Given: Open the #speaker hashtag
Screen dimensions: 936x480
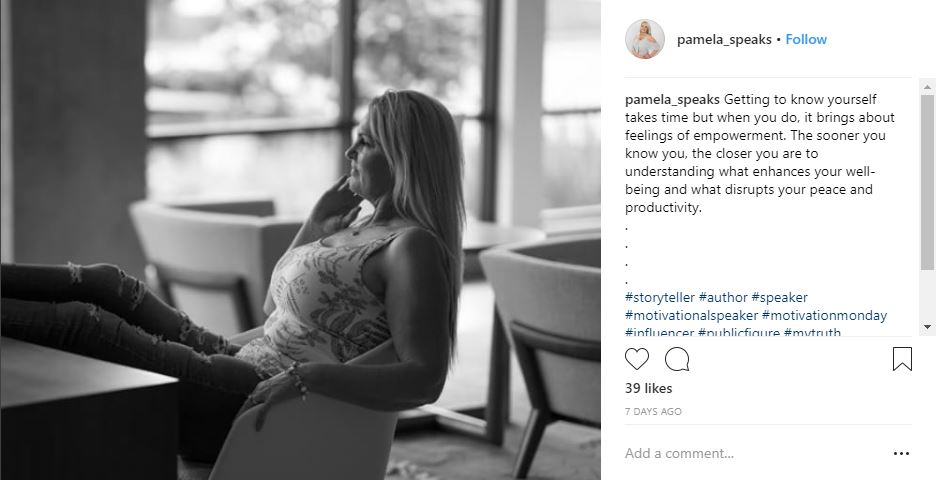Looking at the screenshot, I should pos(779,297).
